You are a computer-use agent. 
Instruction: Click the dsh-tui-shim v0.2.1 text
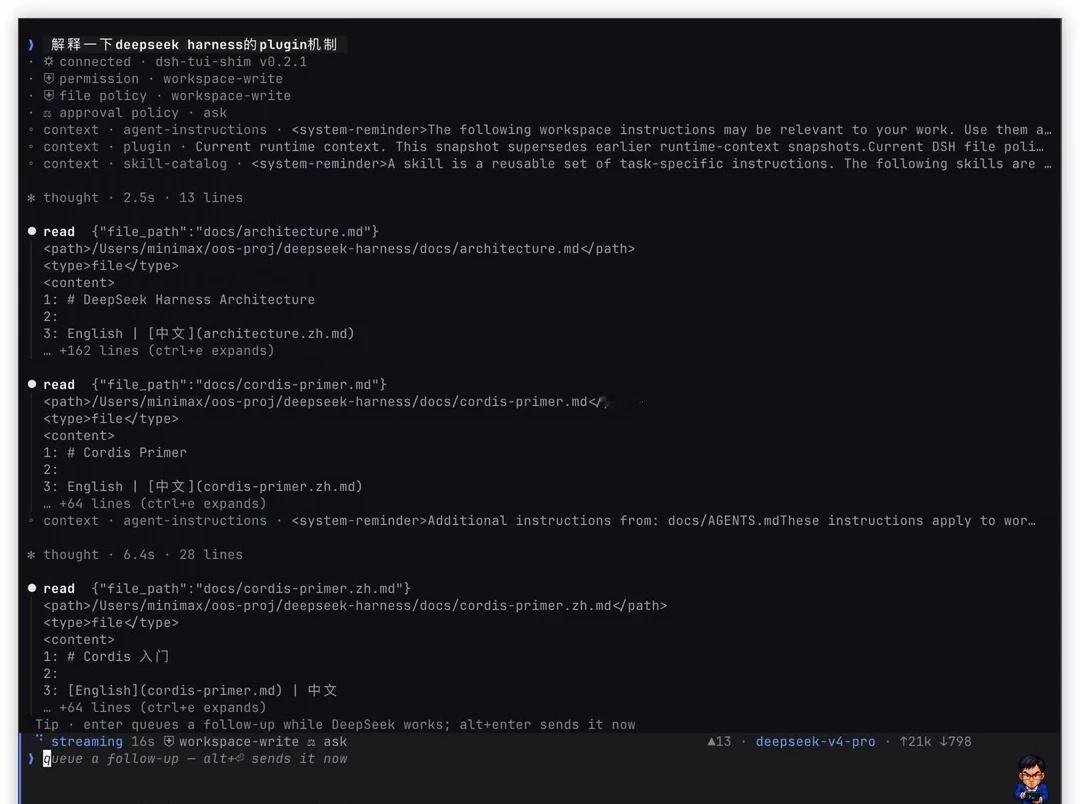[231, 62]
